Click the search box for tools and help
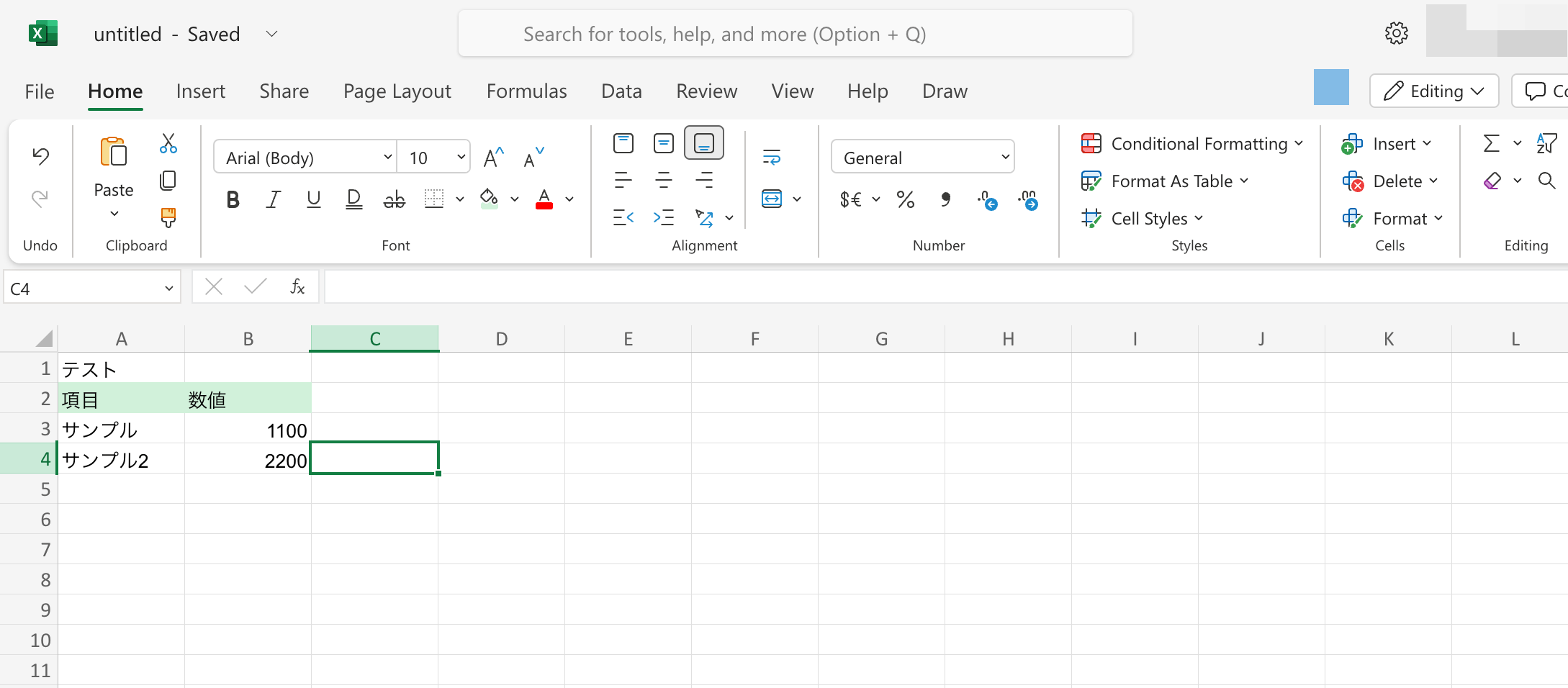The width and height of the screenshot is (1568, 688). [x=795, y=34]
